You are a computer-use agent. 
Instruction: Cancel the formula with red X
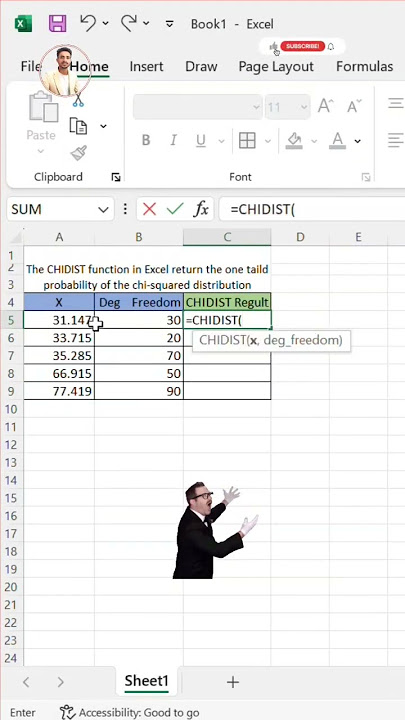pos(149,209)
